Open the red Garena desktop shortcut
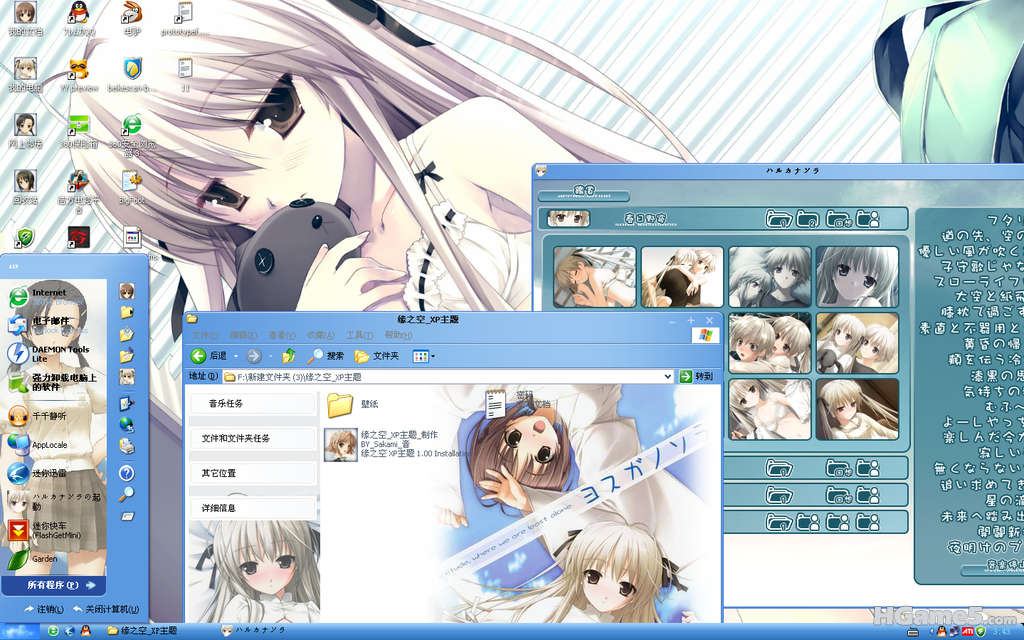The width and height of the screenshot is (1024, 640). (79, 238)
